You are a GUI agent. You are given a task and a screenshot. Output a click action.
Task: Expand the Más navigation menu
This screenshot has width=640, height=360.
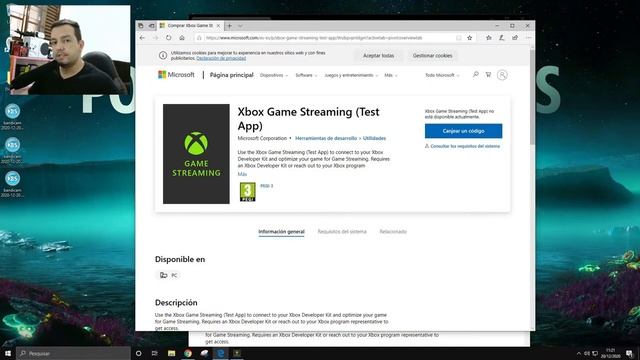[391, 75]
